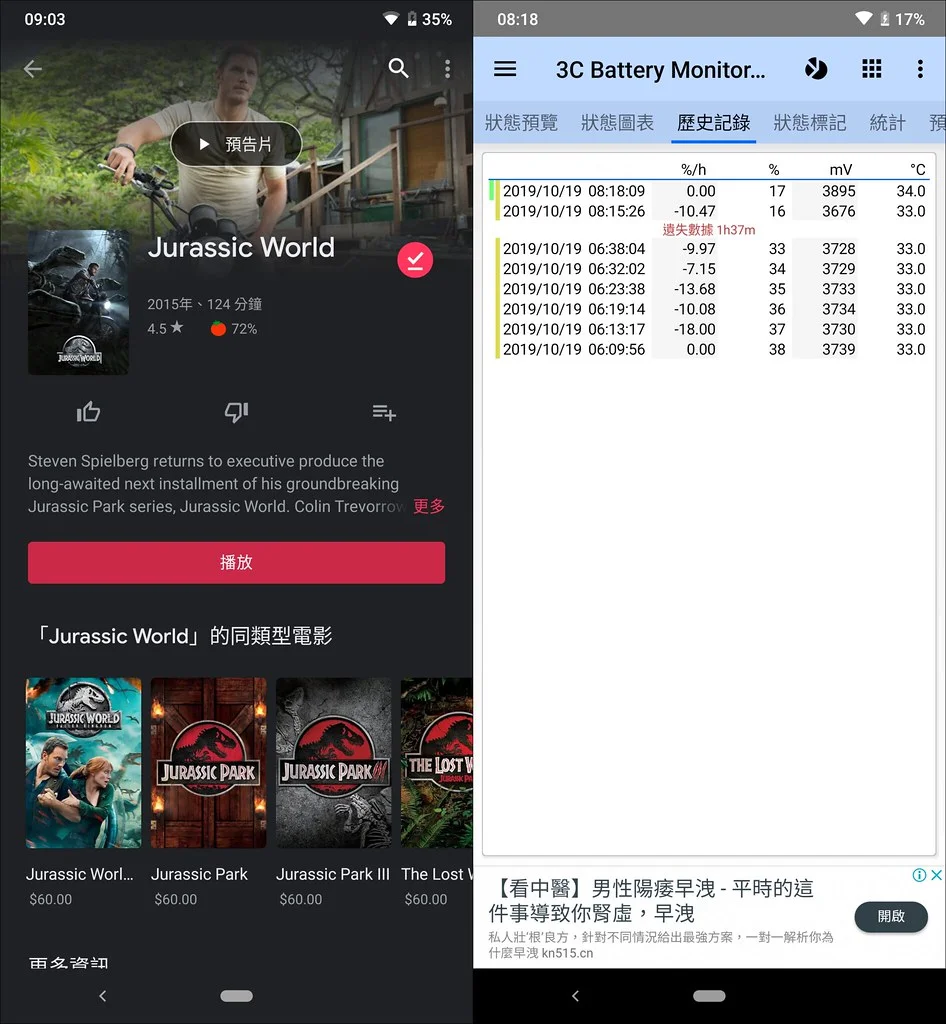Click the Rotten Tomatoes 72% rating
Screen dimensions: 946x1024
point(234,329)
